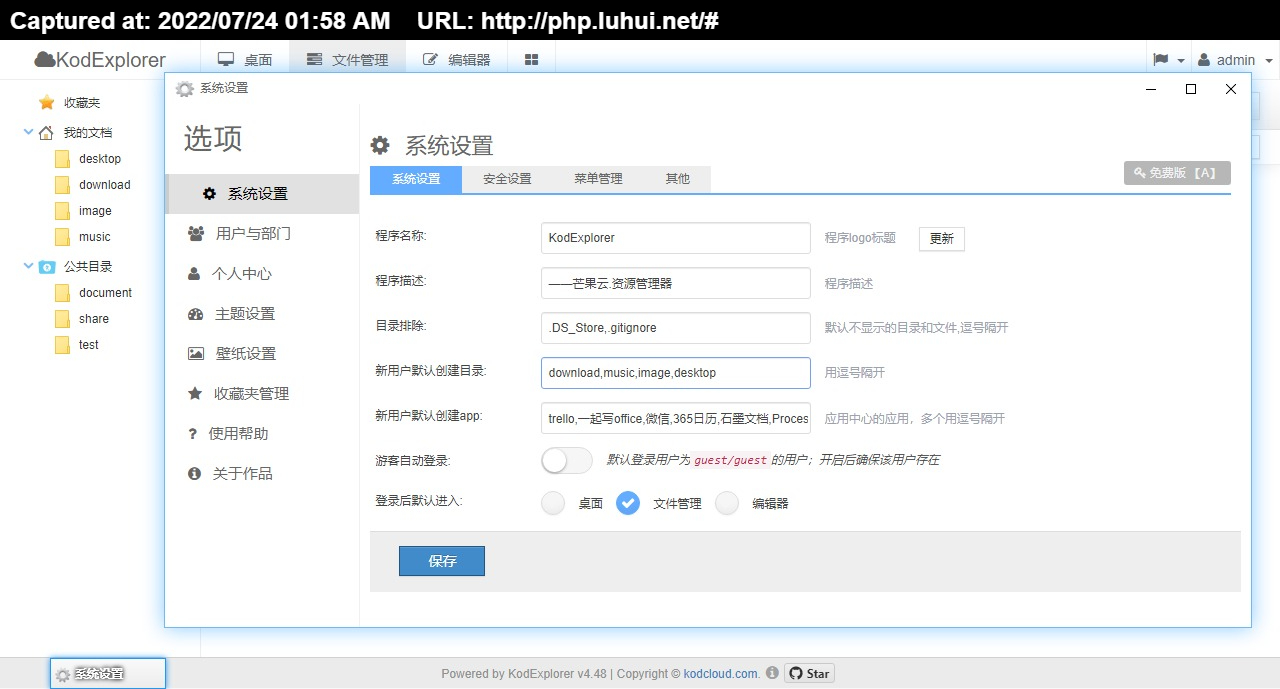Click the 更新 logo update button

tap(942, 238)
